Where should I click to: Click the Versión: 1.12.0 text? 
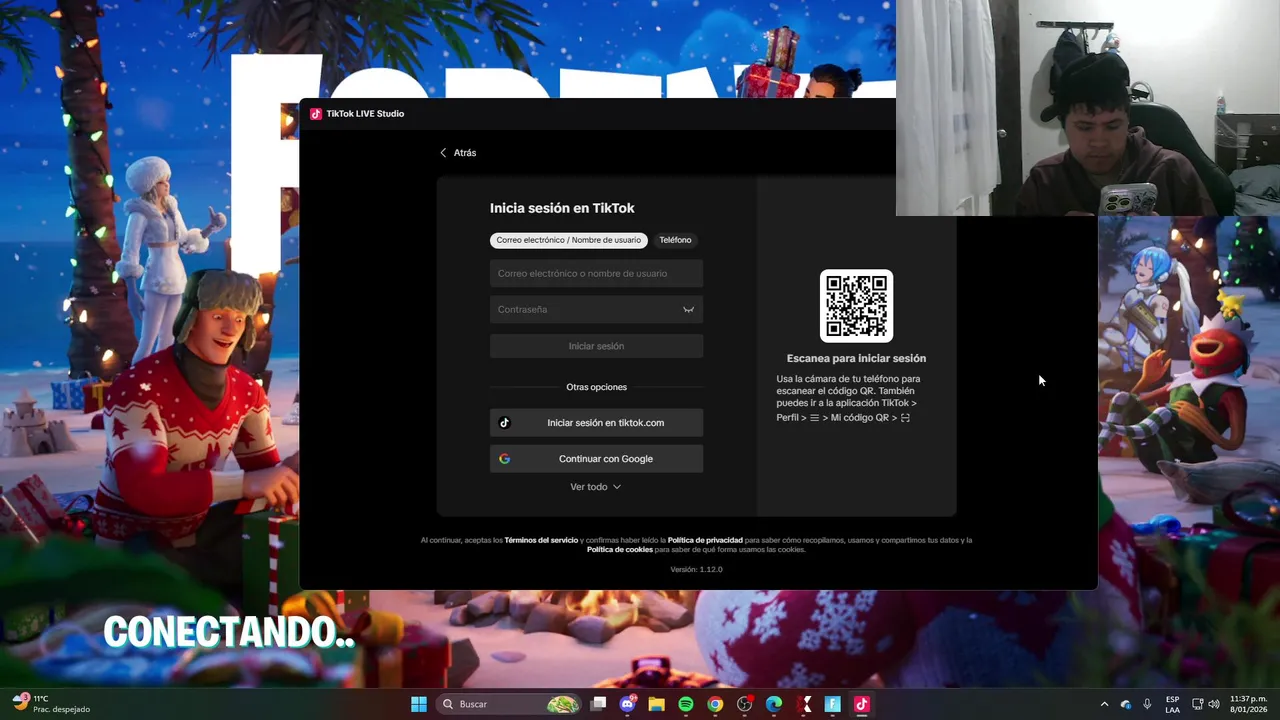pyautogui.click(x=696, y=570)
